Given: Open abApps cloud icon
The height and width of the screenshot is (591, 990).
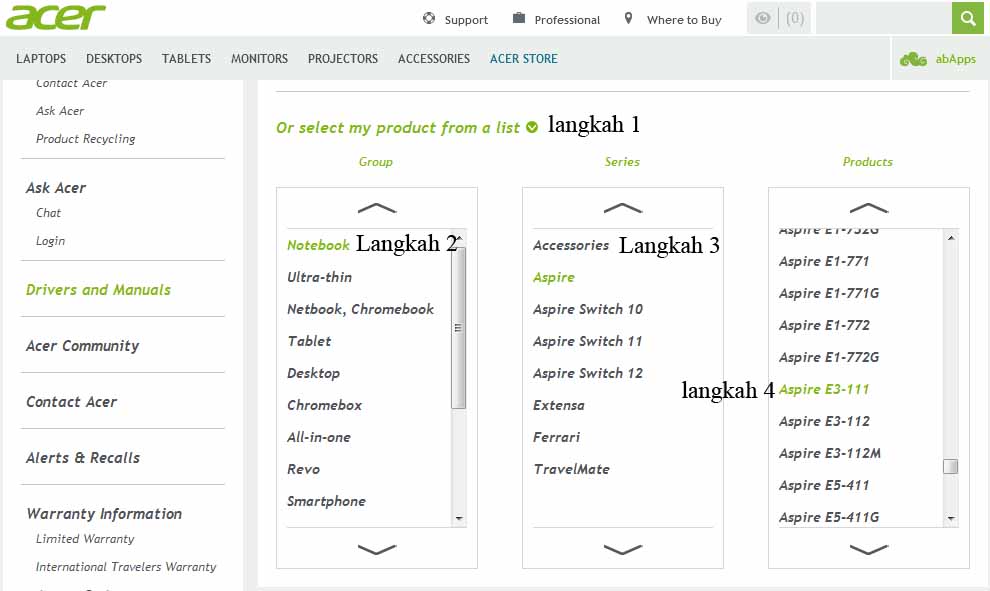Looking at the screenshot, I should pyautogui.click(x=913, y=59).
